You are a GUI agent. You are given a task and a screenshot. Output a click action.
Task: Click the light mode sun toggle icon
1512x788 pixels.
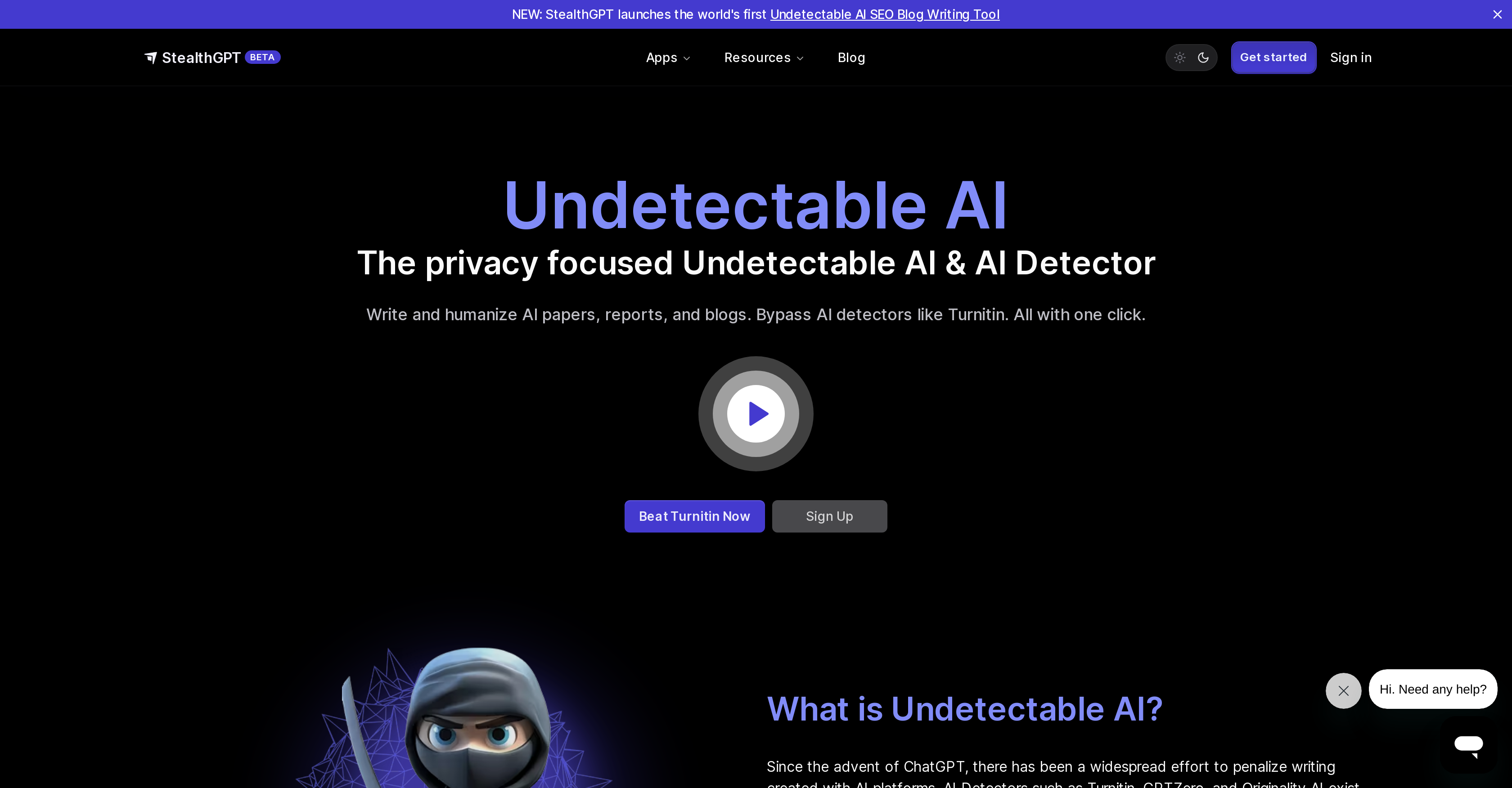pos(1178,57)
